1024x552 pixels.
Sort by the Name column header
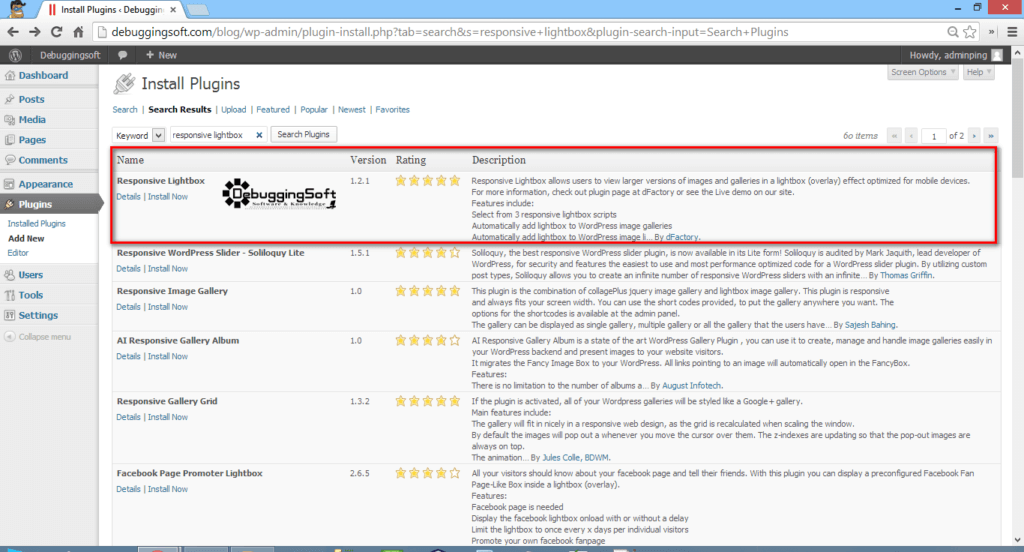click(130, 160)
